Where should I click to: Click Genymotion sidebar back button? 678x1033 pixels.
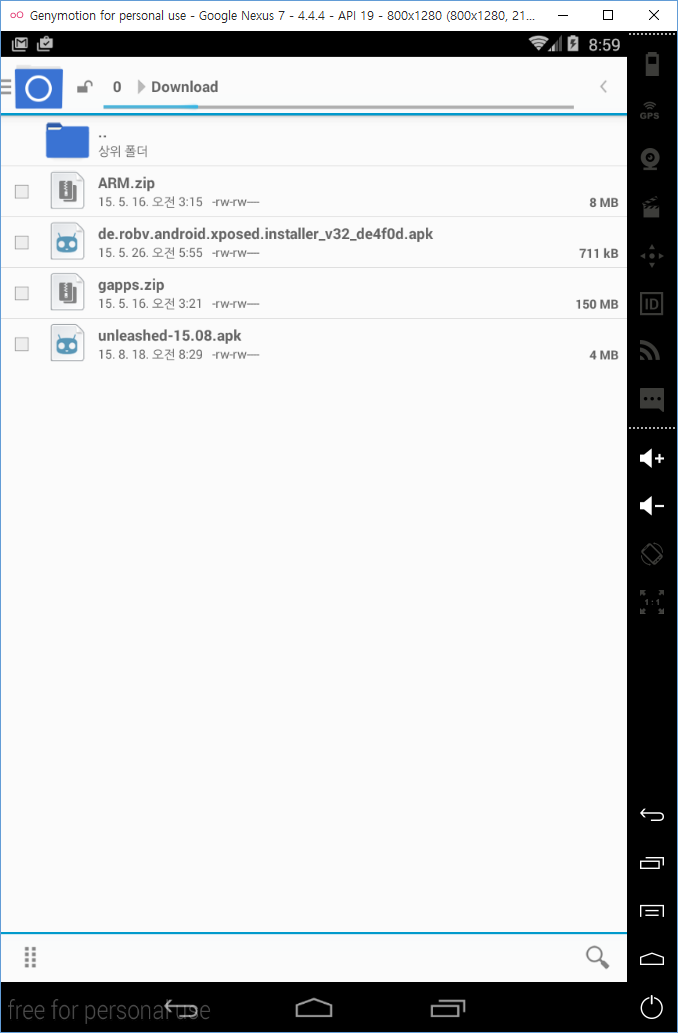click(x=652, y=816)
